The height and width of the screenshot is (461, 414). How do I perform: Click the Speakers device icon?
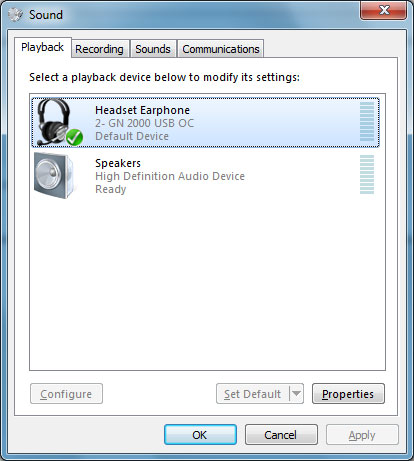pos(54,175)
